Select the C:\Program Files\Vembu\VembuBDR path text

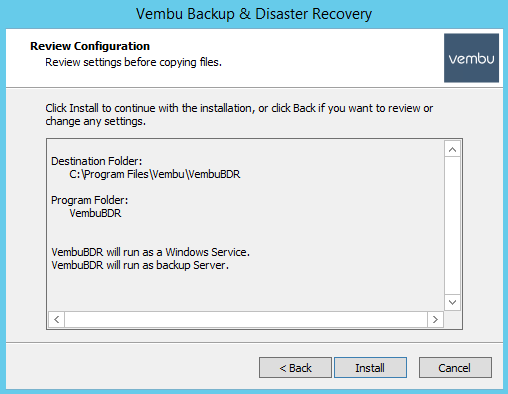click(155, 174)
